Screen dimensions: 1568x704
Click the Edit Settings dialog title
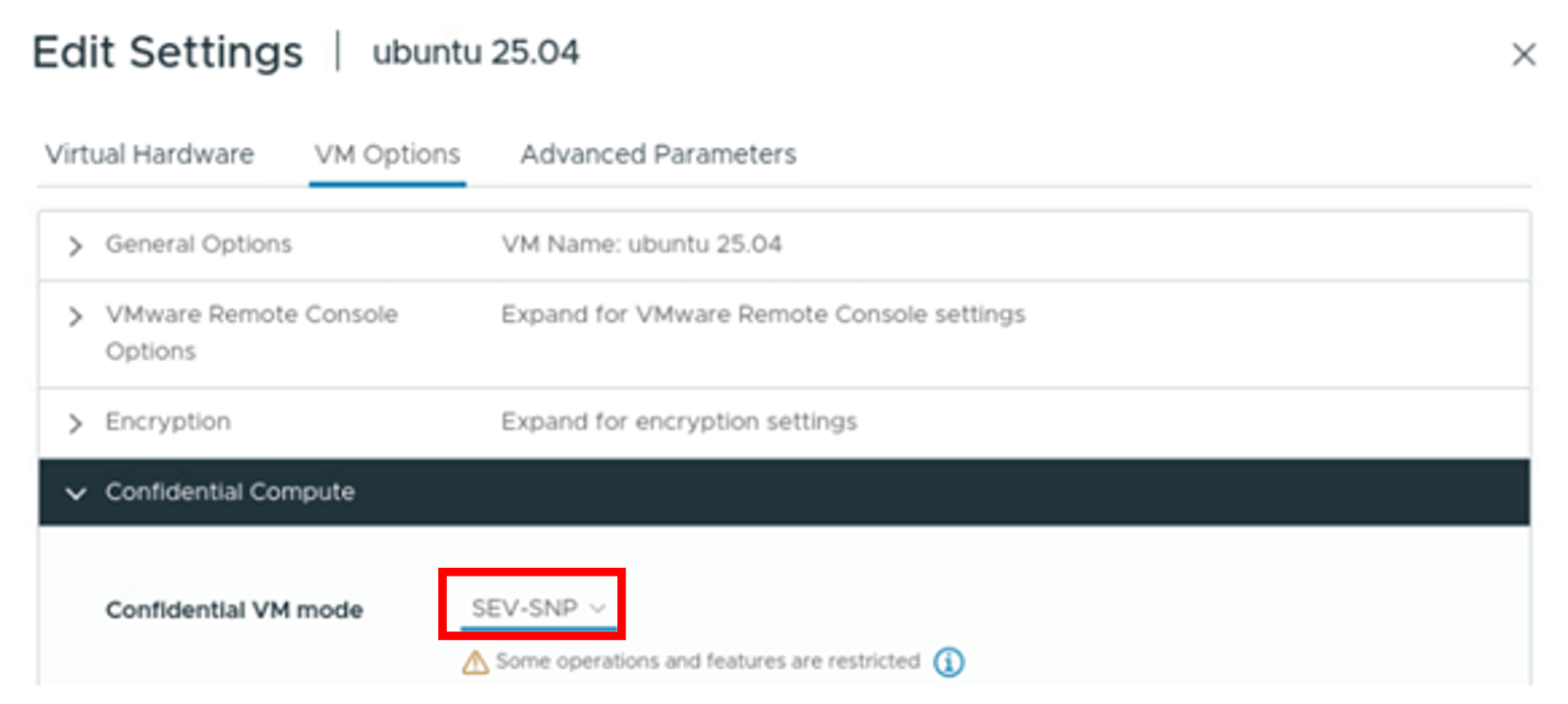point(167,52)
